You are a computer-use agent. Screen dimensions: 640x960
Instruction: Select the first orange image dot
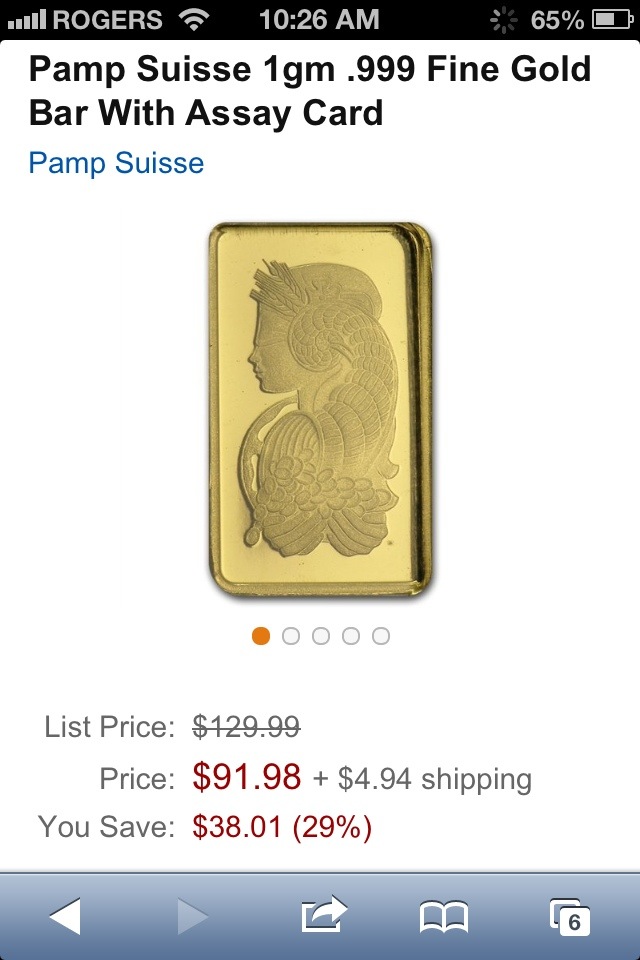pyautogui.click(x=261, y=636)
